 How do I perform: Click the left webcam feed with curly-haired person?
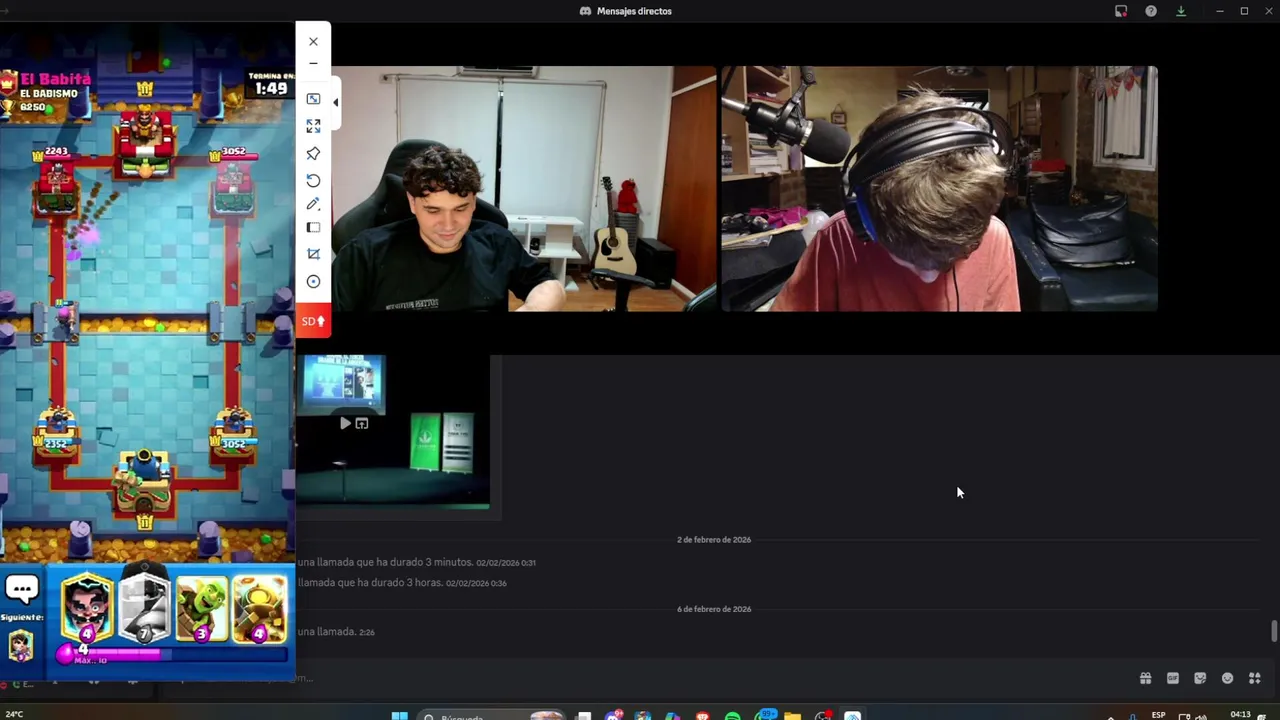[x=524, y=189]
